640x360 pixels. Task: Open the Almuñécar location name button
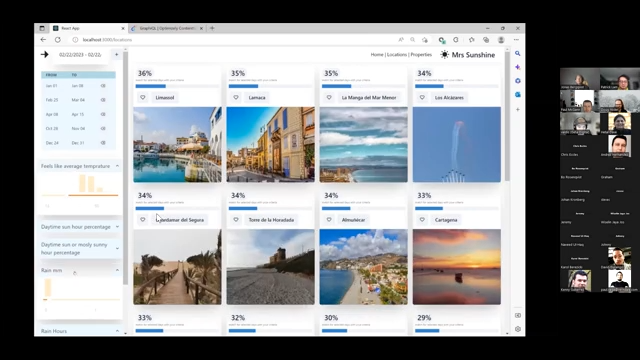tap(353, 220)
